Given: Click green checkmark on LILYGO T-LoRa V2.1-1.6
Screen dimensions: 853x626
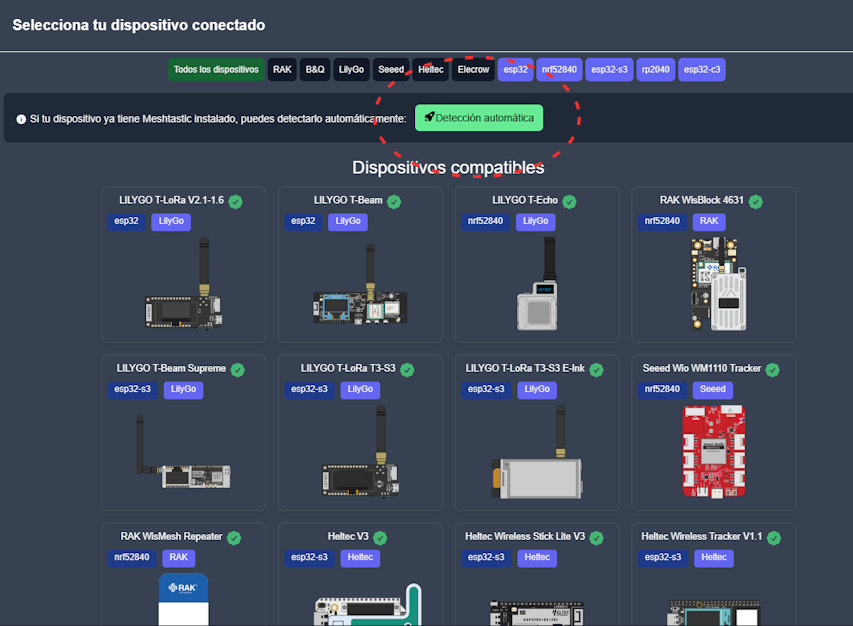Looking at the screenshot, I should [236, 202].
